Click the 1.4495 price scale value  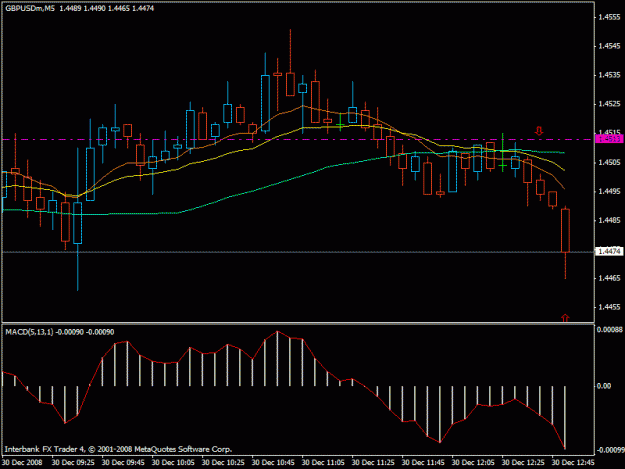(x=609, y=192)
